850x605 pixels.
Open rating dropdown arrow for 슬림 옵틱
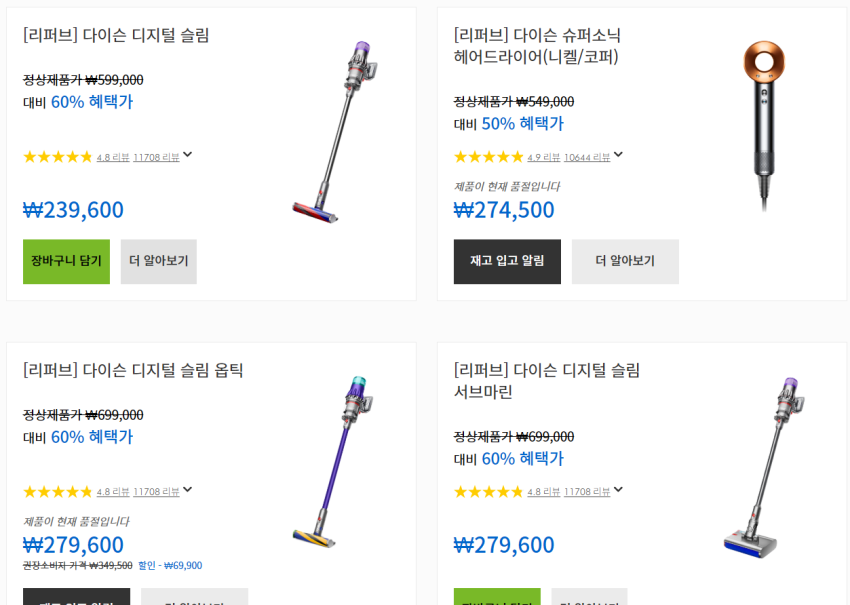click(x=188, y=490)
